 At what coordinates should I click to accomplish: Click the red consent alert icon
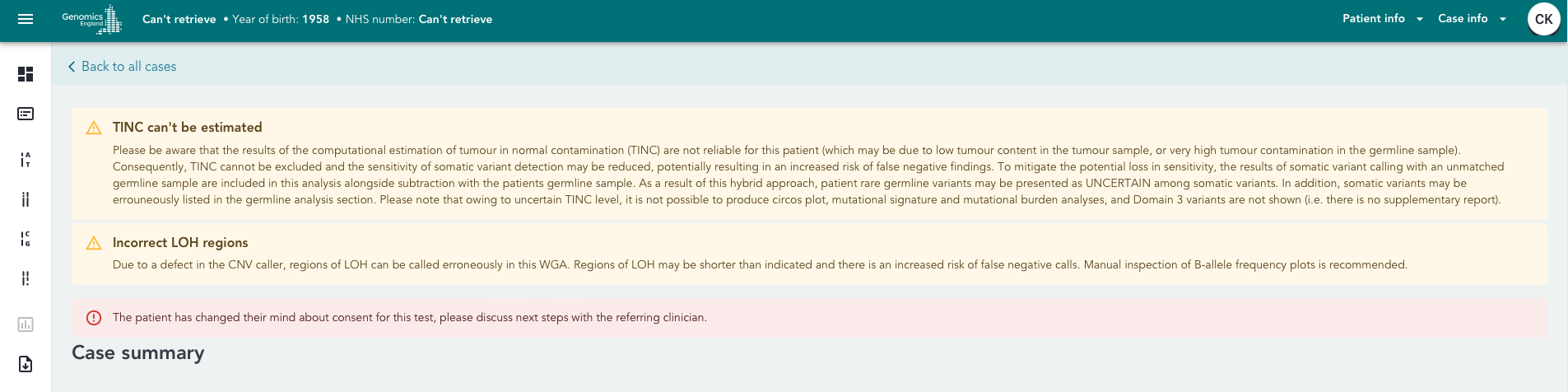pos(94,318)
